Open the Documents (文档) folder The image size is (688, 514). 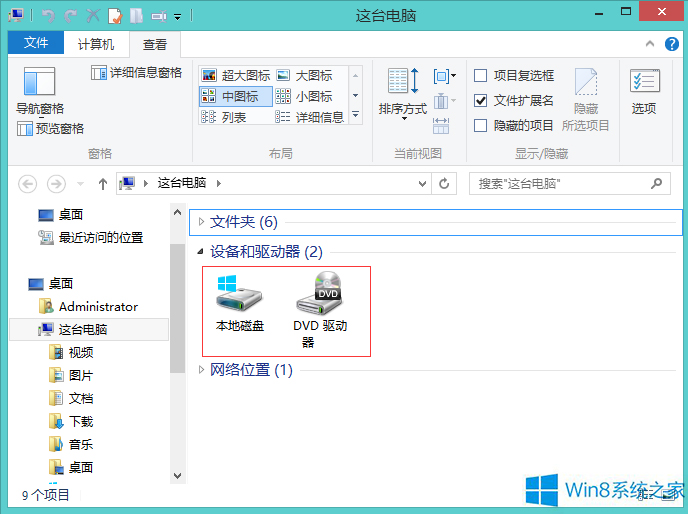click(x=71, y=399)
